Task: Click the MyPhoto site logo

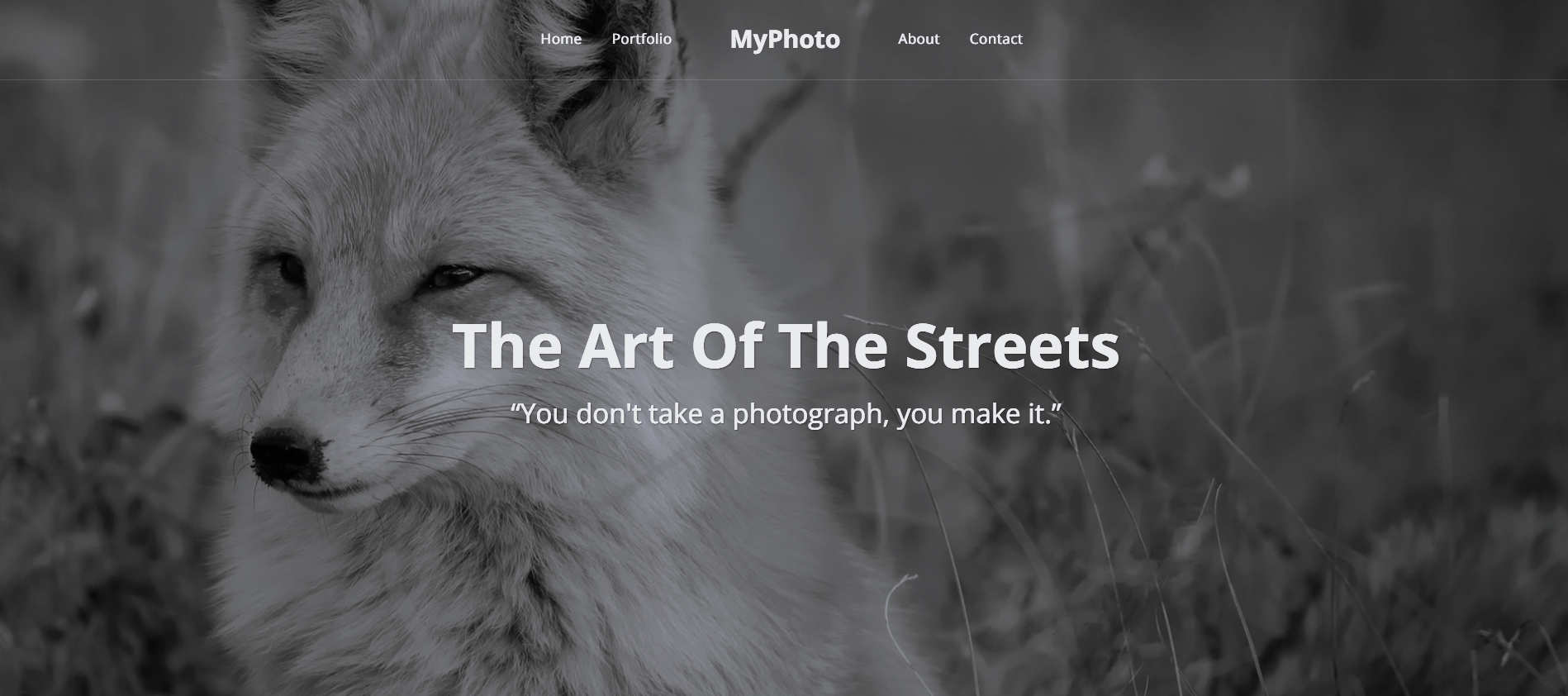Action: click(x=785, y=40)
